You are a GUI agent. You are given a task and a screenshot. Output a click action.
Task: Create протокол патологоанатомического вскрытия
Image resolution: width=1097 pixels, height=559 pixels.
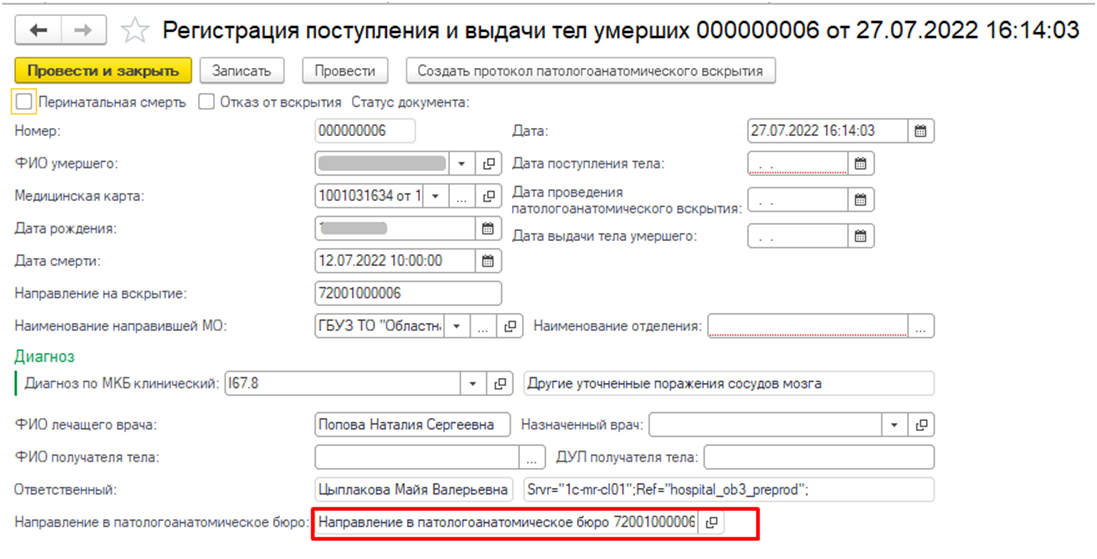coord(591,71)
